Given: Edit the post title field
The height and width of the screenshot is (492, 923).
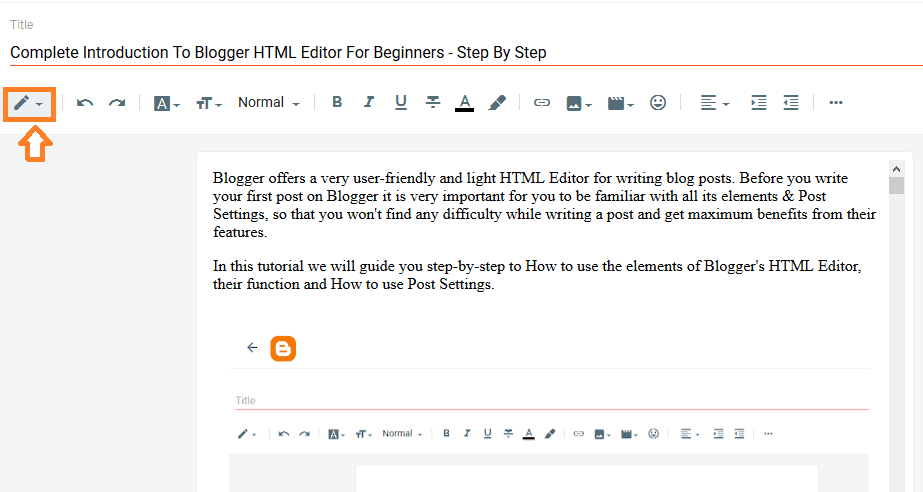Looking at the screenshot, I should [466, 52].
